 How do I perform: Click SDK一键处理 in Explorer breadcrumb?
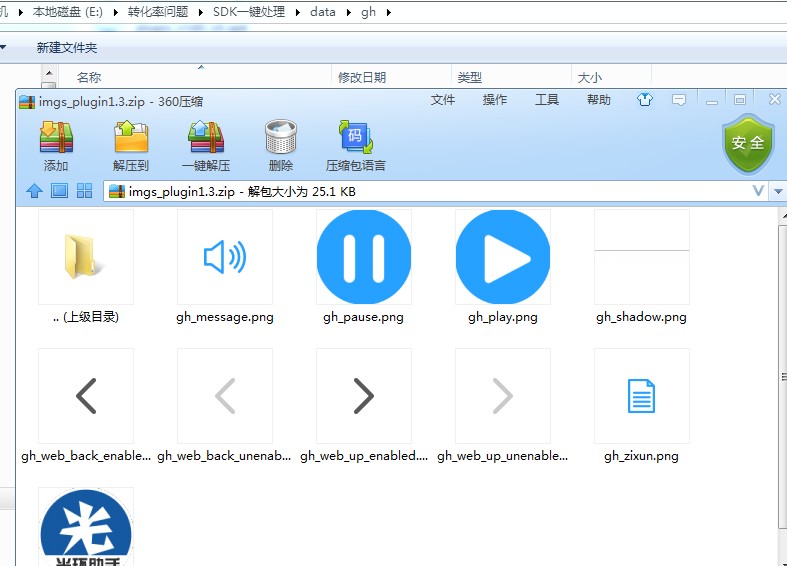coord(249,12)
